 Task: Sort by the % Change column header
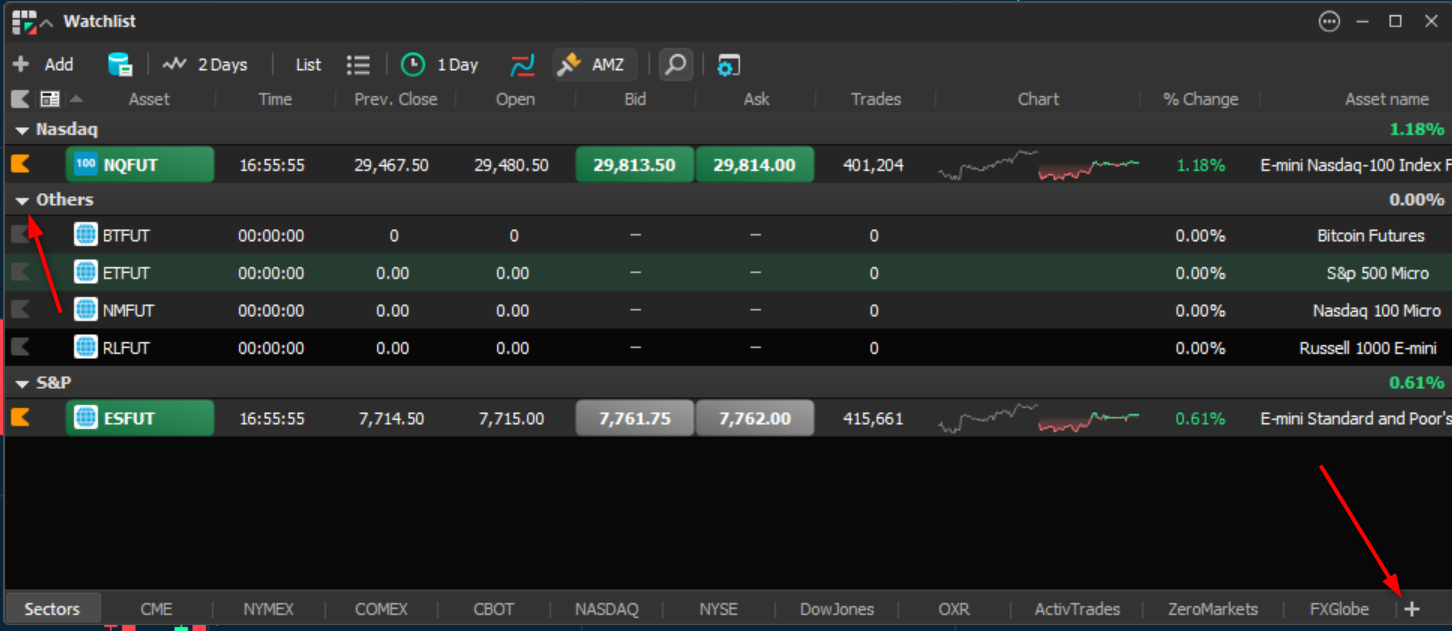(1200, 99)
